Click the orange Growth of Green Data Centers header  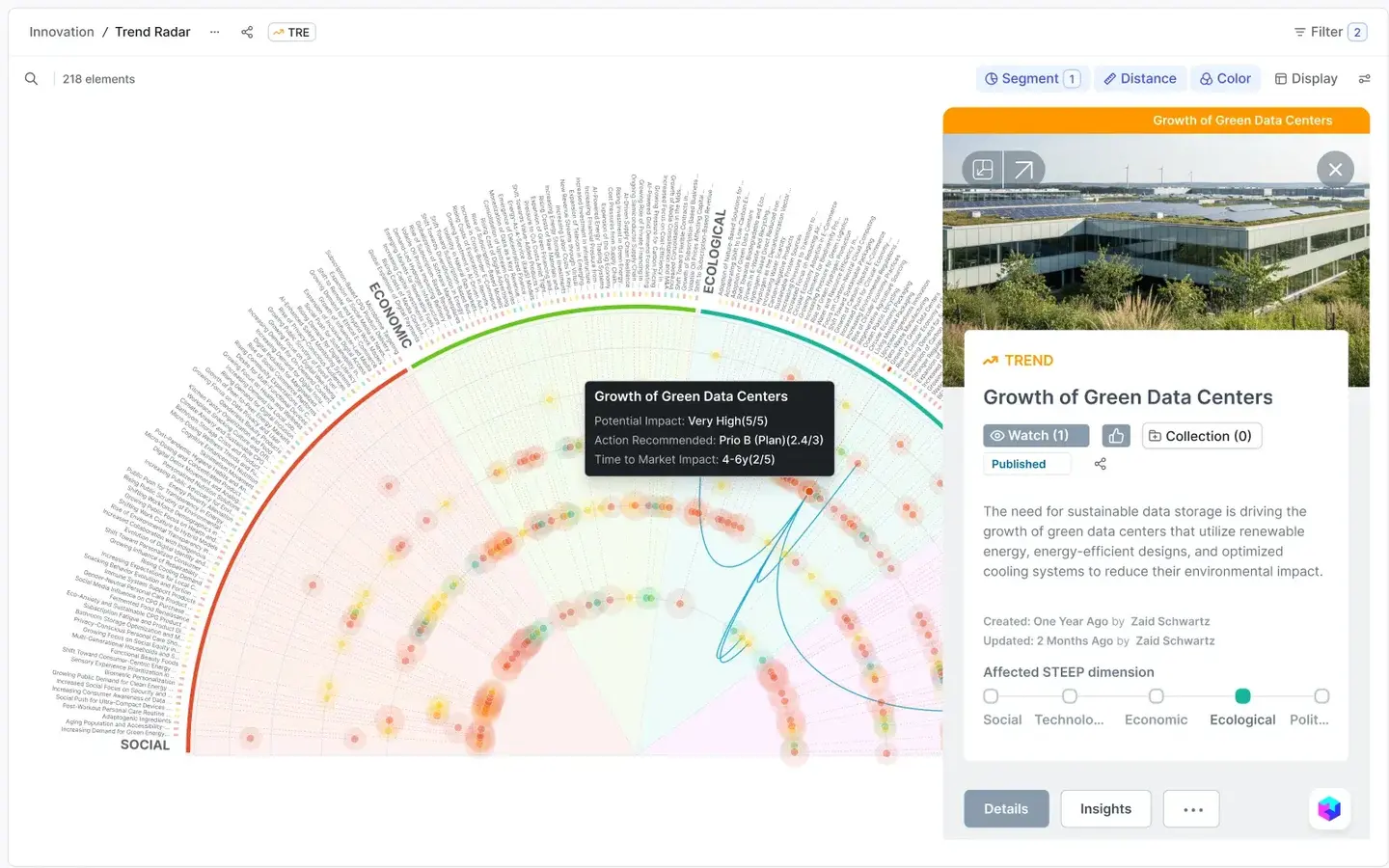pos(1157,121)
